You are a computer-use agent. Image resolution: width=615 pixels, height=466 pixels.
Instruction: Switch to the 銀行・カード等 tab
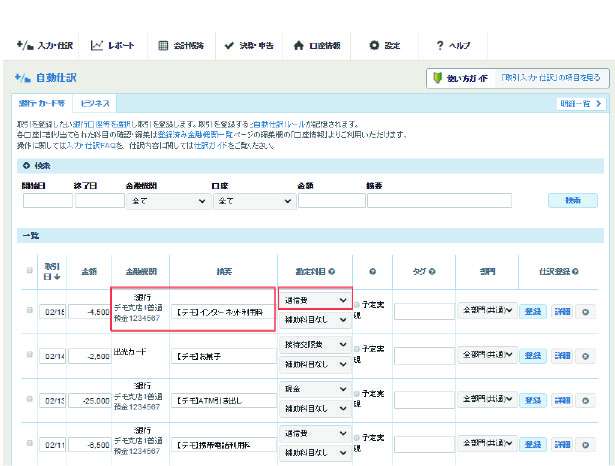(x=42, y=104)
